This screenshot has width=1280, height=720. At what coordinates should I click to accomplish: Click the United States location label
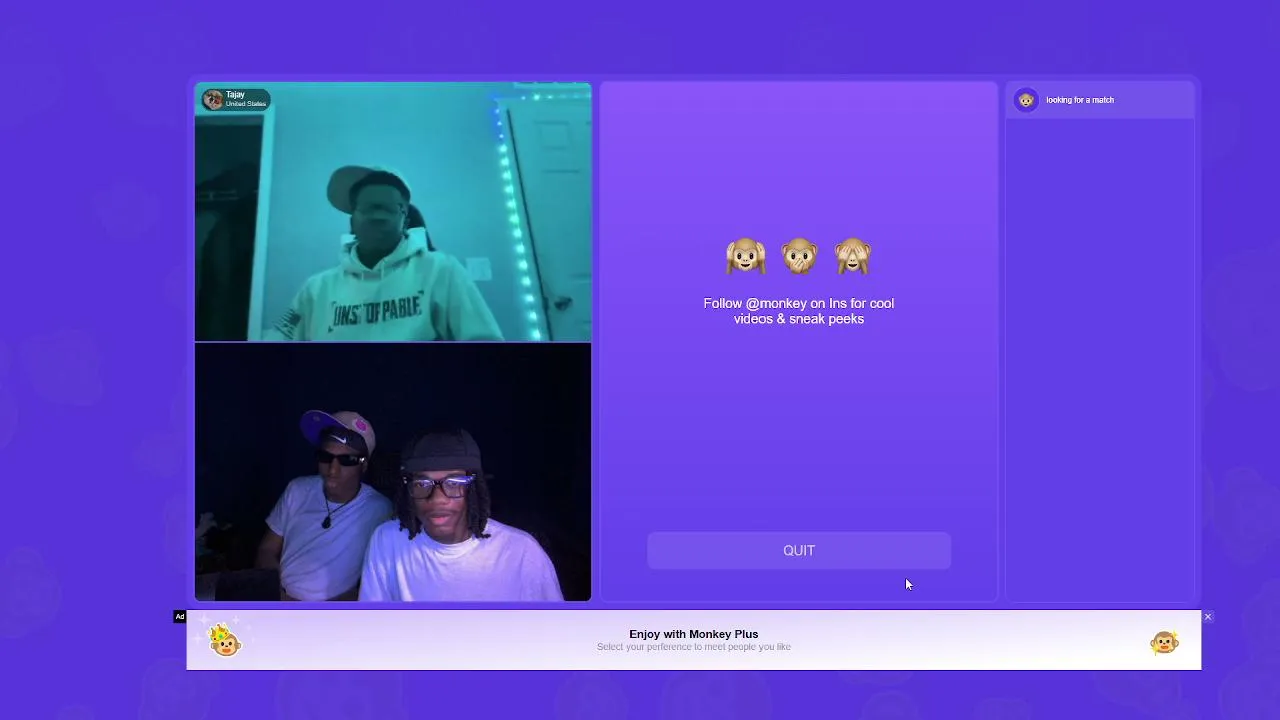click(246, 104)
